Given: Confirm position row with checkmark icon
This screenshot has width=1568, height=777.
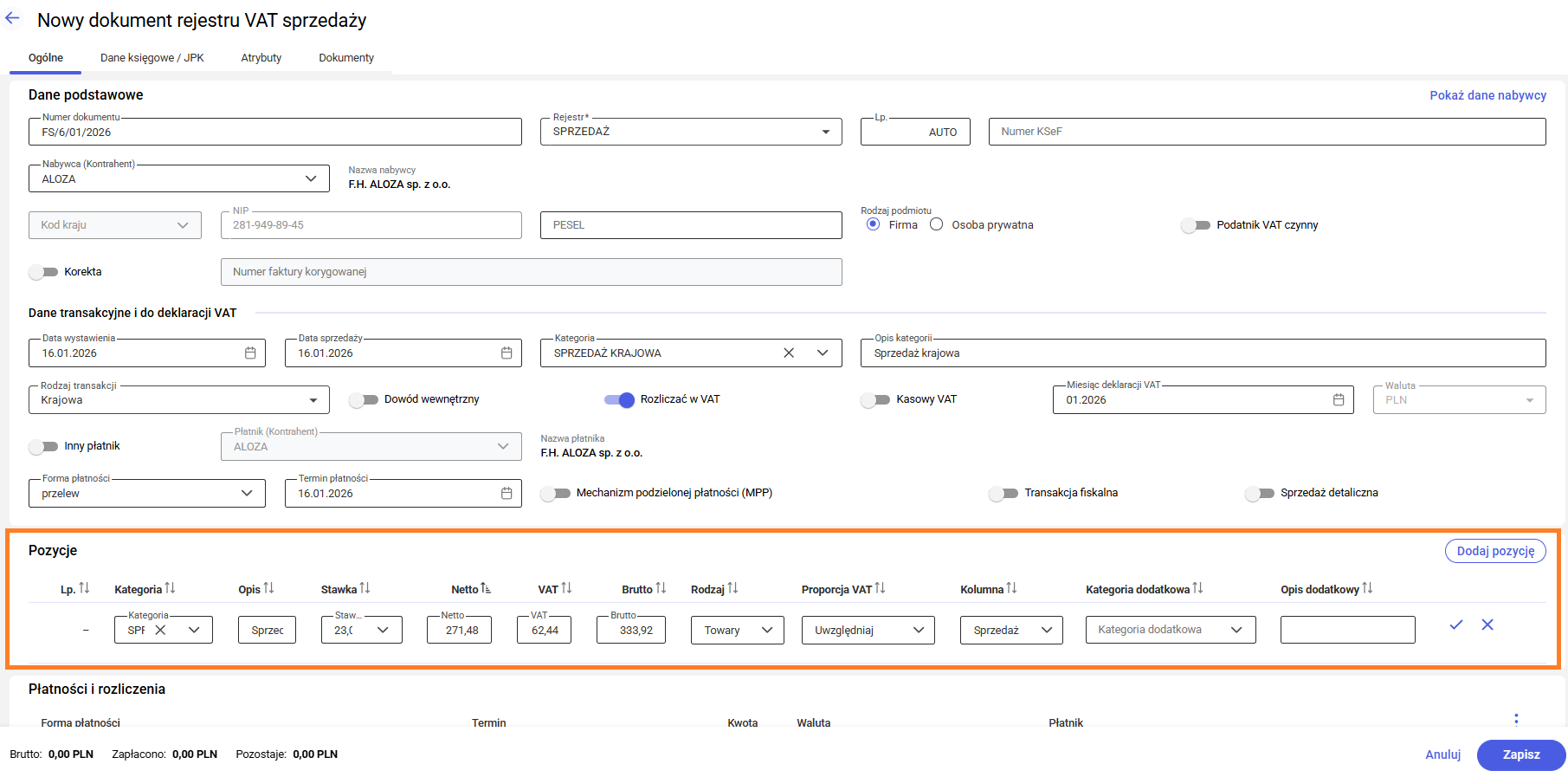Looking at the screenshot, I should tap(1456, 625).
